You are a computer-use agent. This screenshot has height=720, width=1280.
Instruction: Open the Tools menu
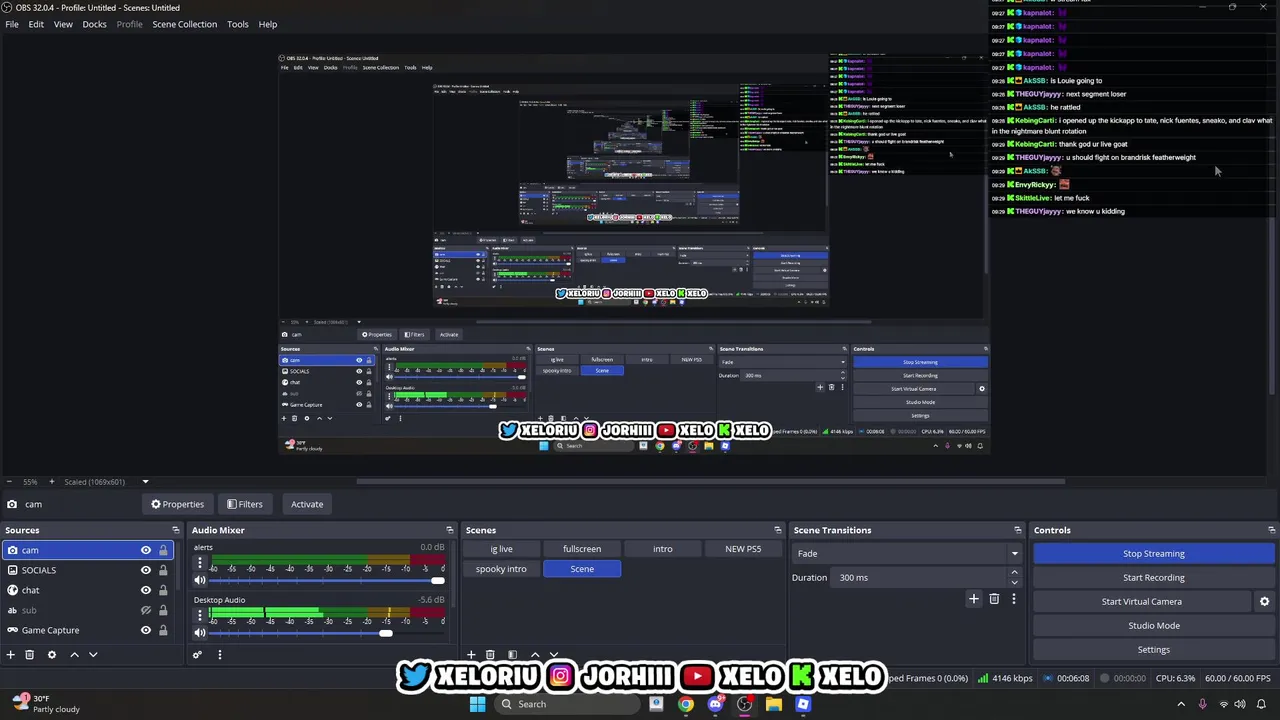pos(238,24)
